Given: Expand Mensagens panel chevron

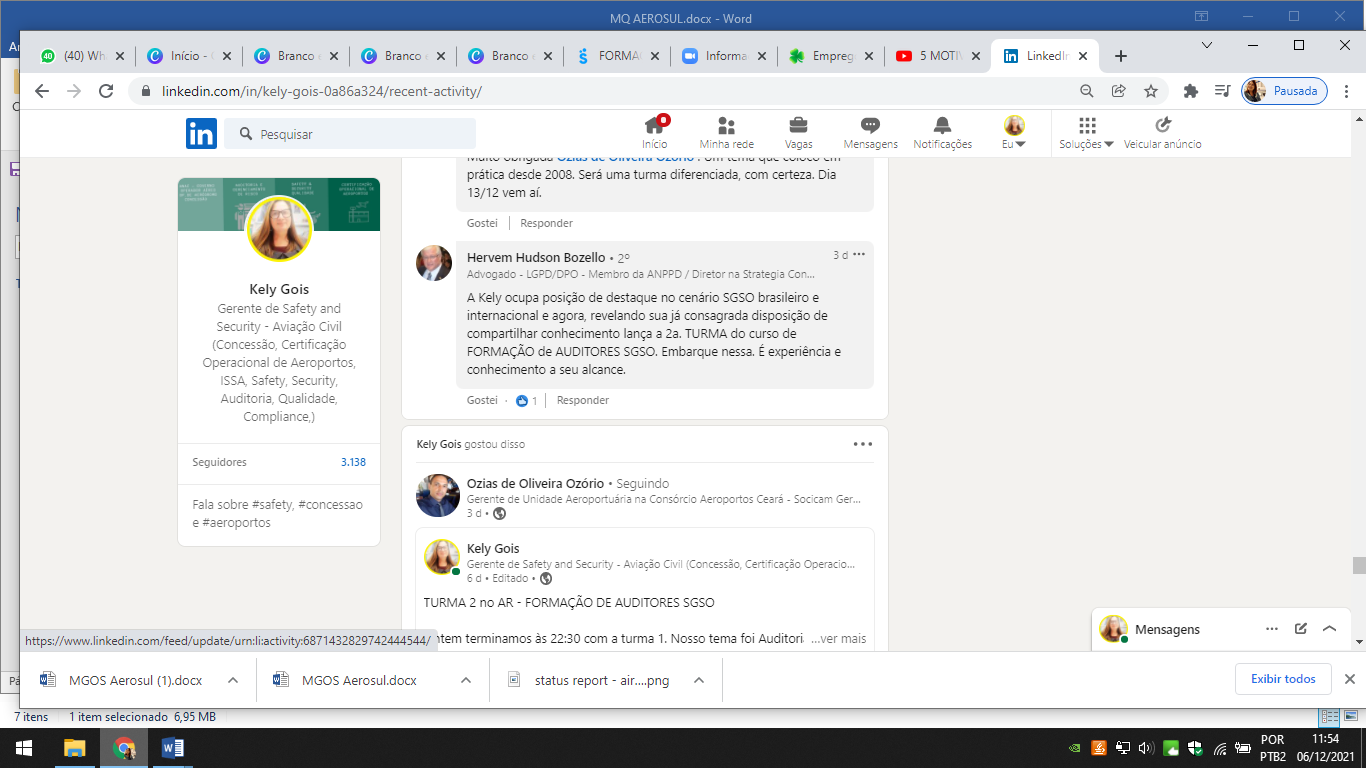Looking at the screenshot, I should coord(1329,629).
